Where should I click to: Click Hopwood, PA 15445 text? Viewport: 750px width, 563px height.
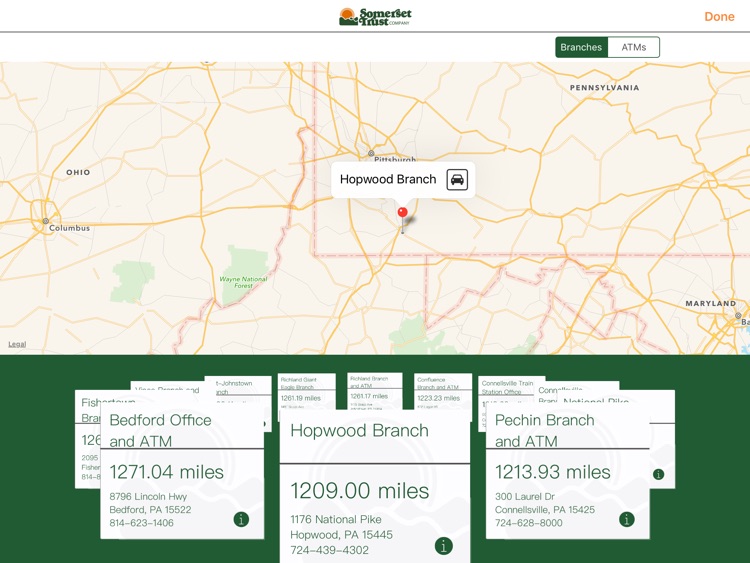click(x=342, y=535)
